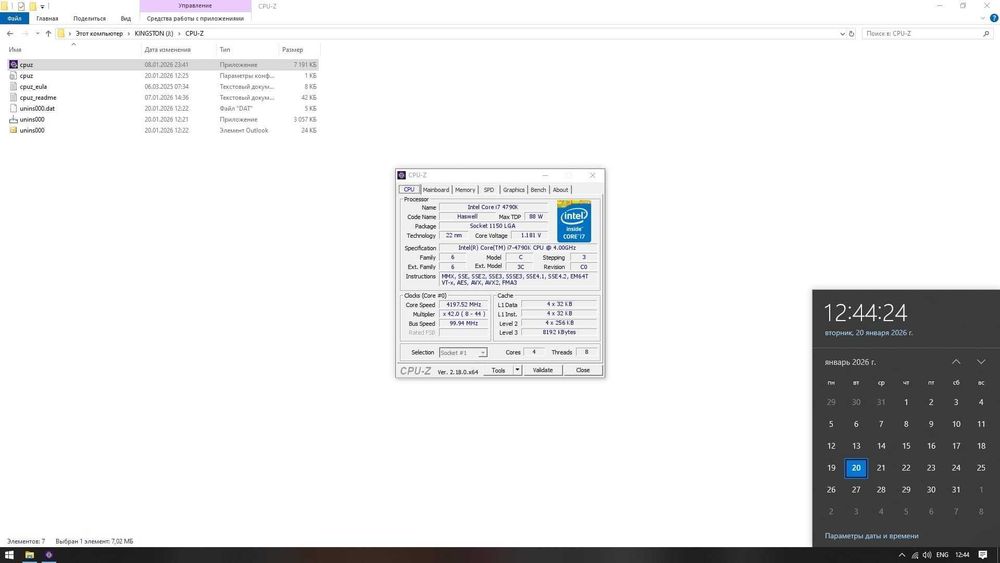The width and height of the screenshot is (1000, 563).
Task: Show hidden system tray icons
Action: pos(902,555)
